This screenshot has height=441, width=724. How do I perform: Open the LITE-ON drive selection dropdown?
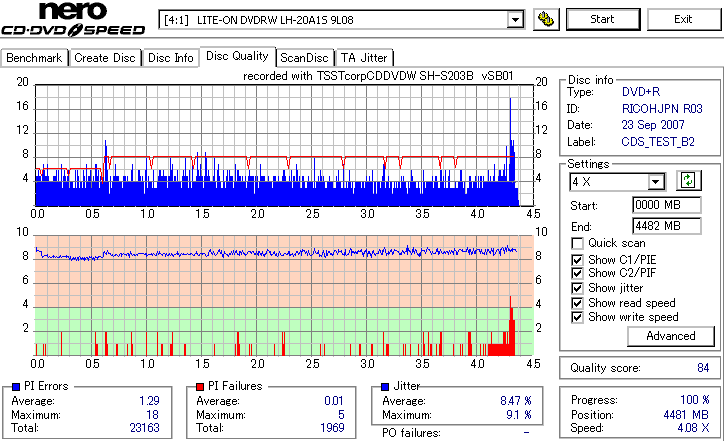point(515,20)
